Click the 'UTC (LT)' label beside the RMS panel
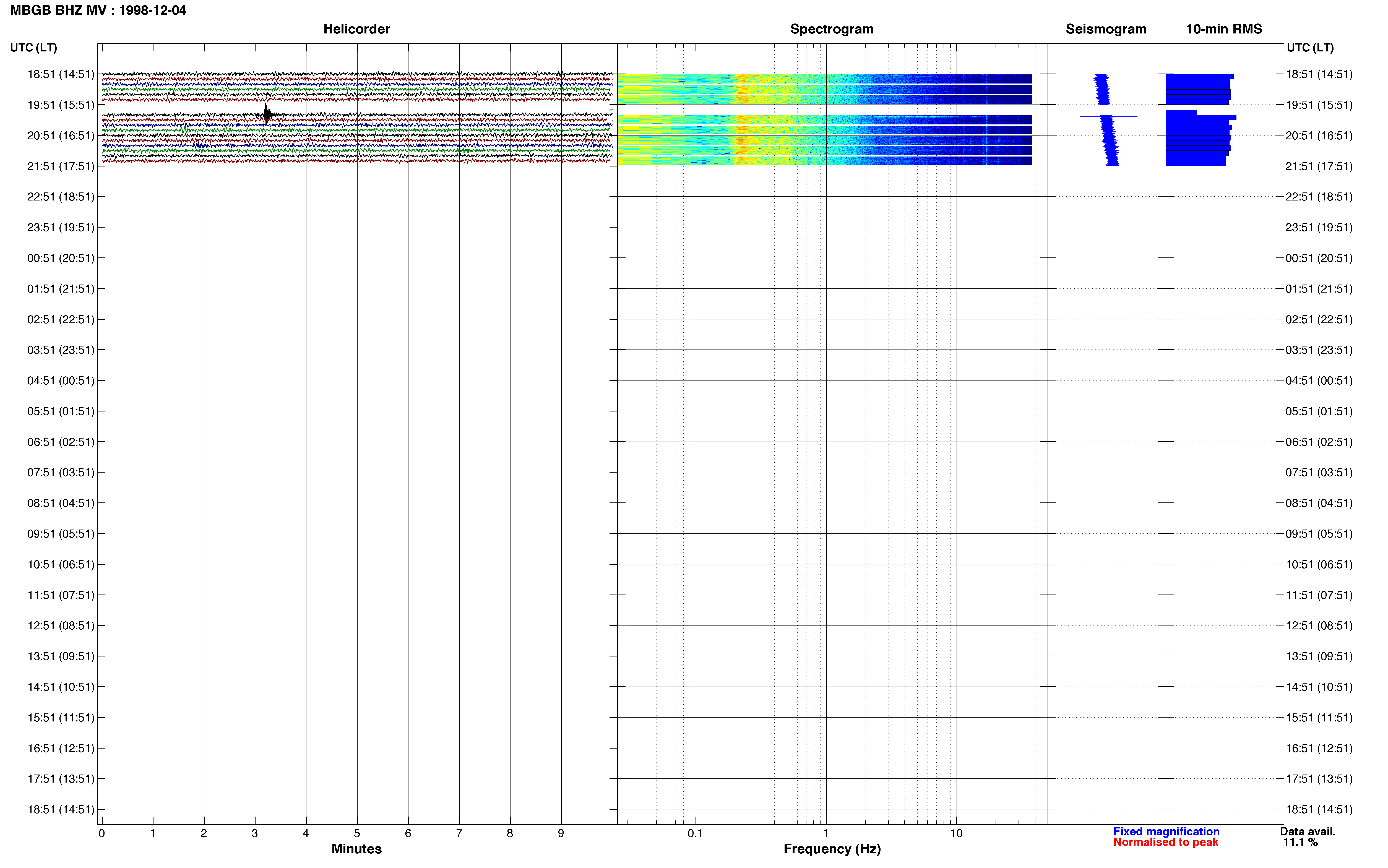 point(1310,48)
